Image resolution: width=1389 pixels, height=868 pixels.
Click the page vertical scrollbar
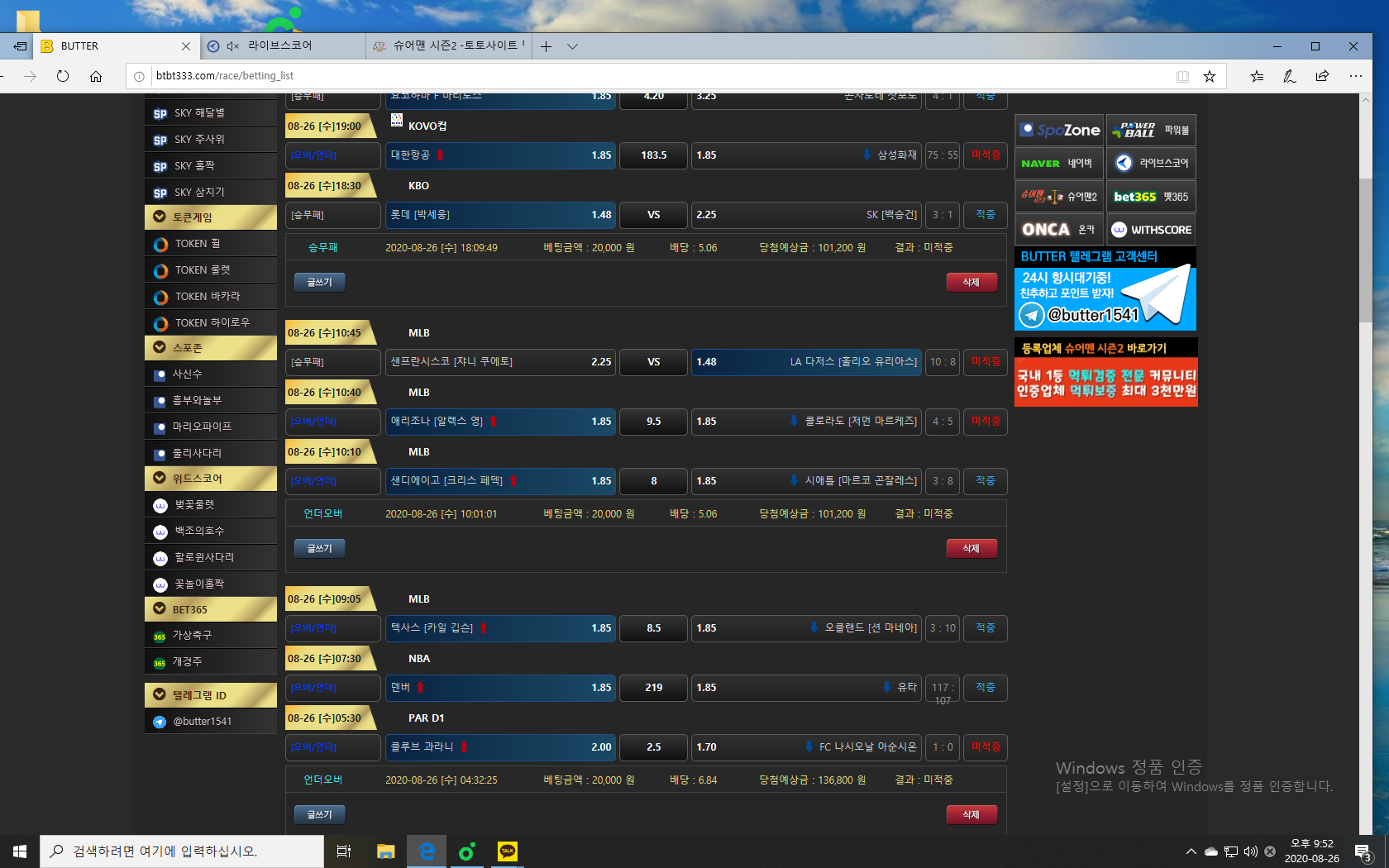tap(1365, 248)
